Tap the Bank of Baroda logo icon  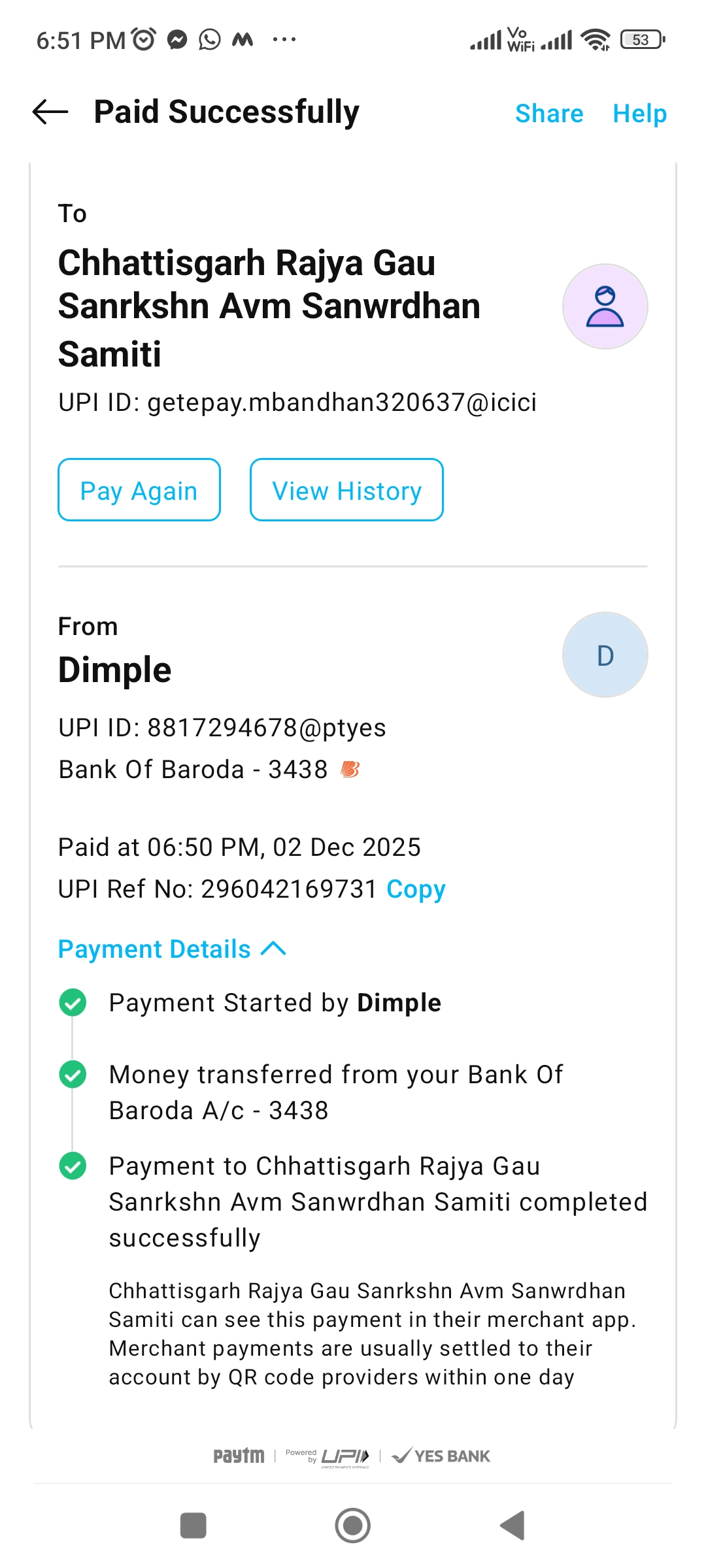[350, 770]
